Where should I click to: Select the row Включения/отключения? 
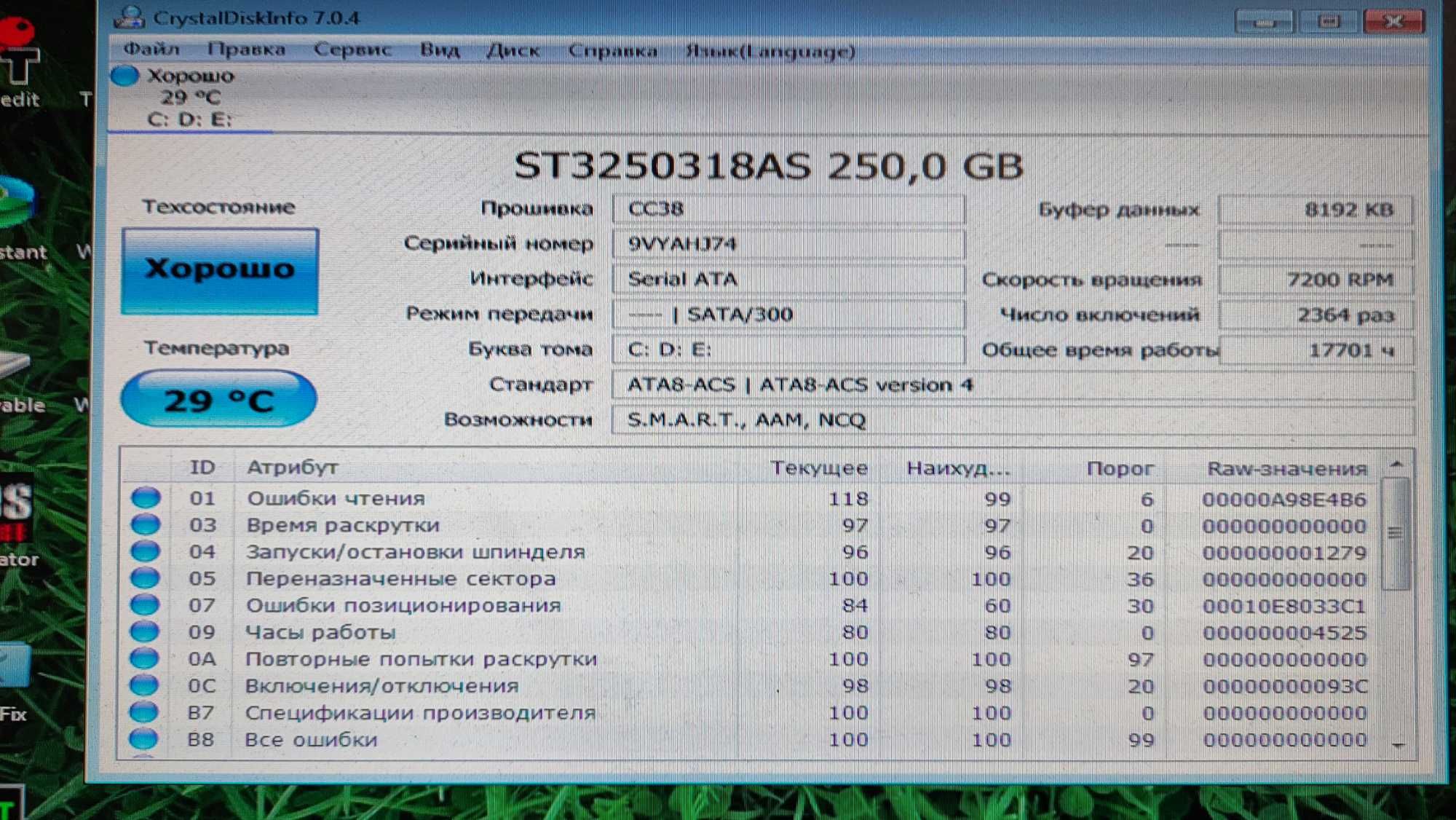click(750, 686)
